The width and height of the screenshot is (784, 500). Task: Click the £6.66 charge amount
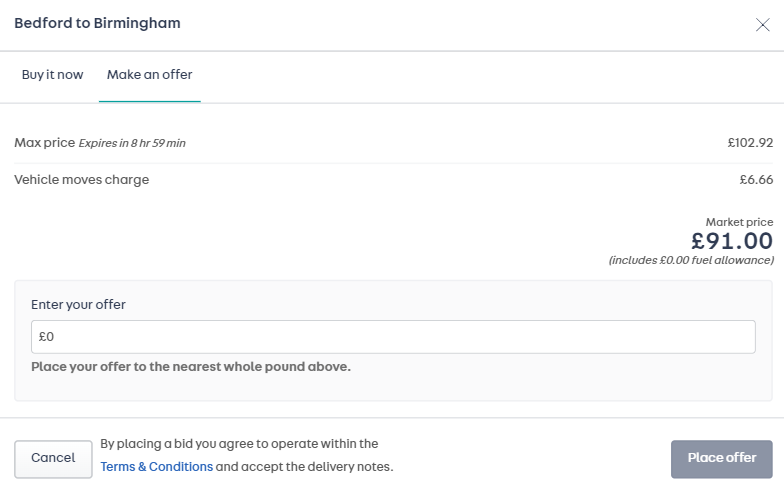point(756,180)
